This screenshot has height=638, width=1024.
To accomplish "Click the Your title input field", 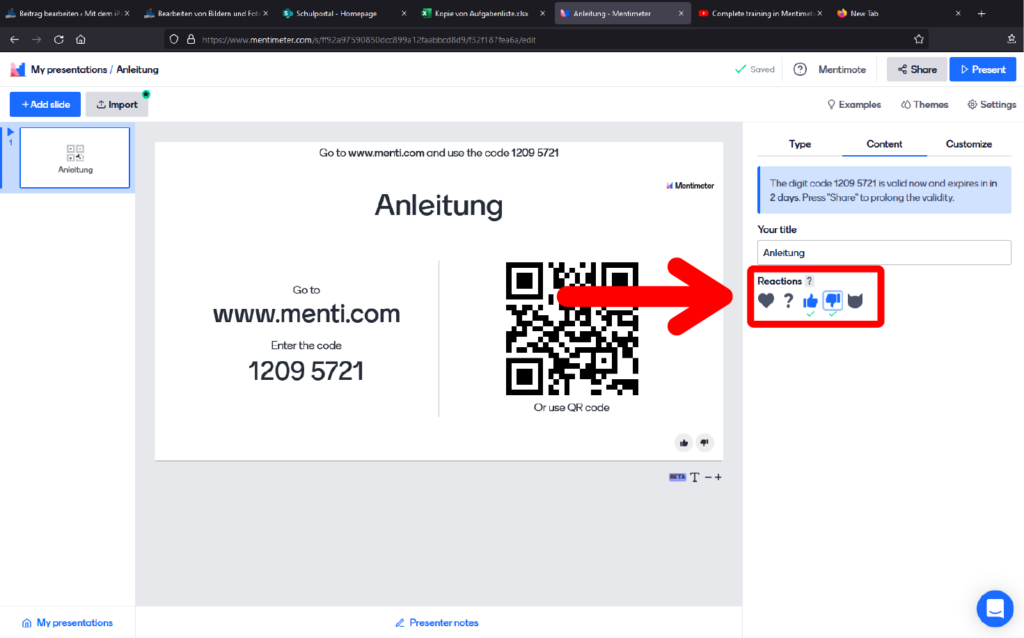I will (x=884, y=253).
